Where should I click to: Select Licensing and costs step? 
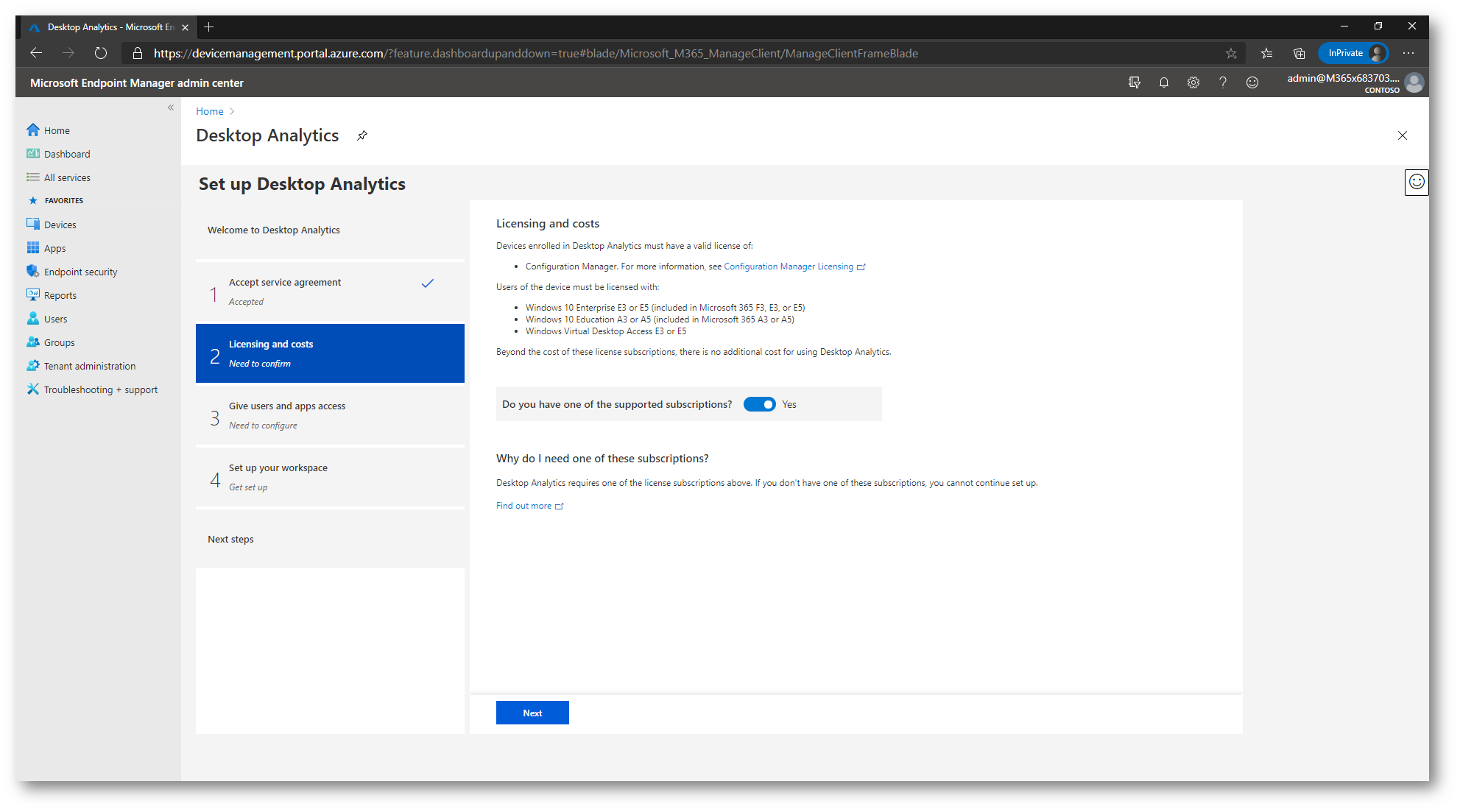point(330,353)
